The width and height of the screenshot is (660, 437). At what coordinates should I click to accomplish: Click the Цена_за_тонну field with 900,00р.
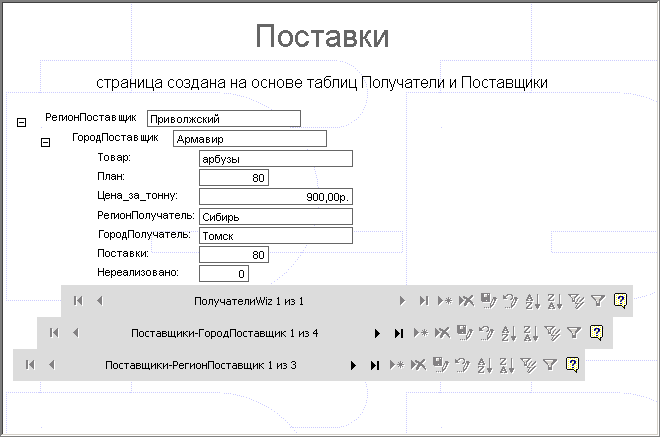tap(276, 197)
